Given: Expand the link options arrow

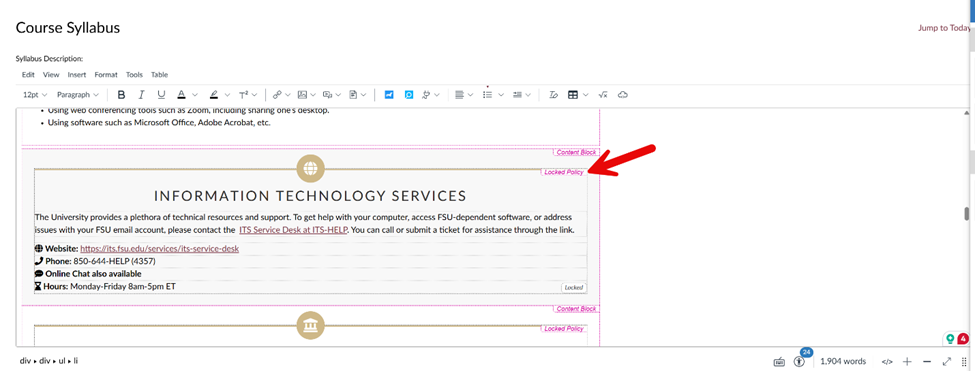Looking at the screenshot, I should click(287, 95).
